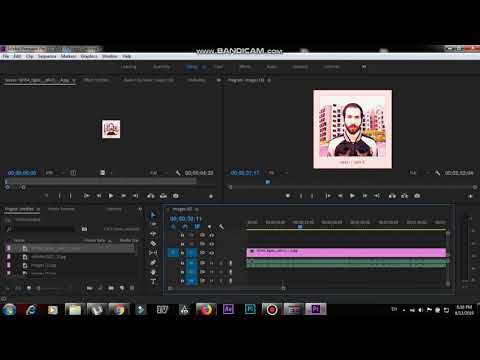The height and width of the screenshot is (360, 480).
Task: Toggle lock on video track V1
Action: tap(182, 253)
